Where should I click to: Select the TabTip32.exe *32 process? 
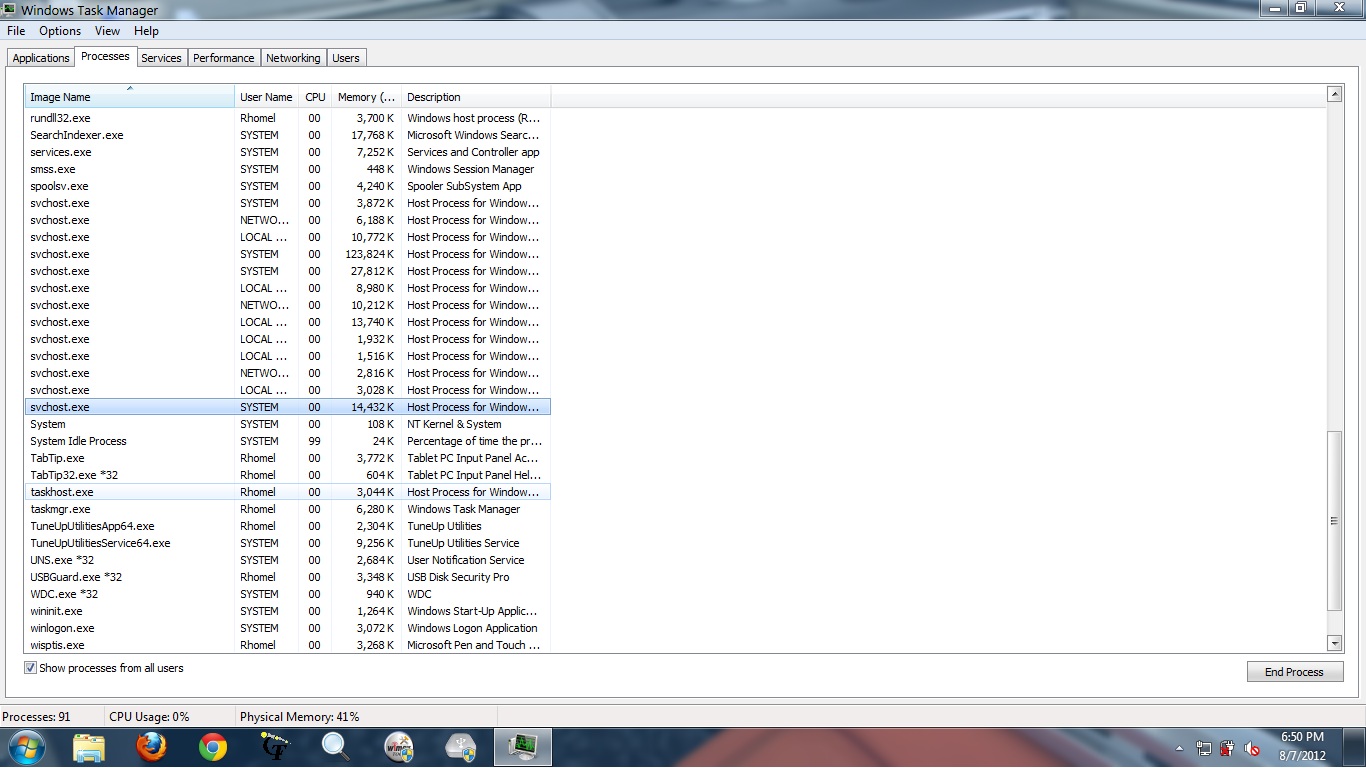287,475
